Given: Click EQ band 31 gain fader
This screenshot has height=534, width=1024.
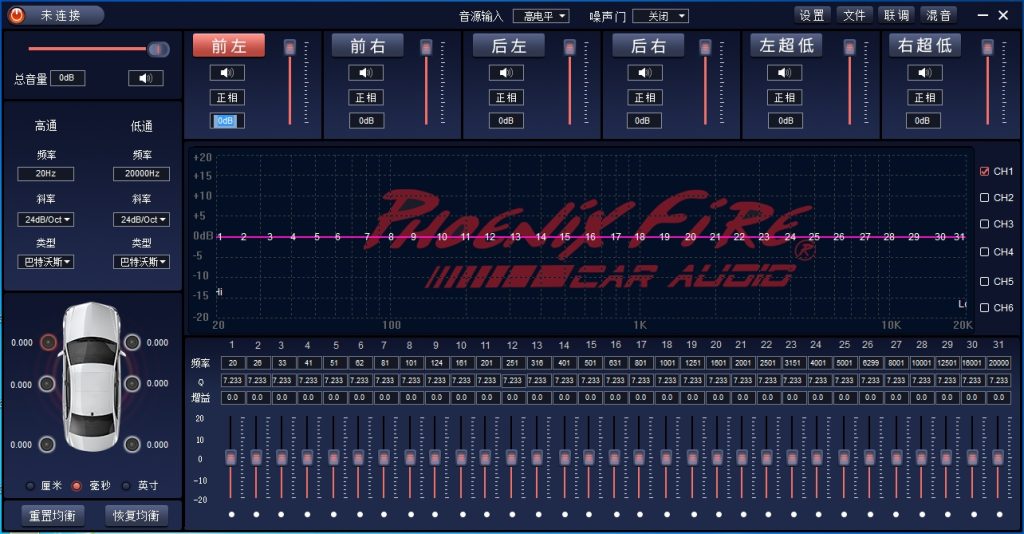Looking at the screenshot, I should [997, 457].
